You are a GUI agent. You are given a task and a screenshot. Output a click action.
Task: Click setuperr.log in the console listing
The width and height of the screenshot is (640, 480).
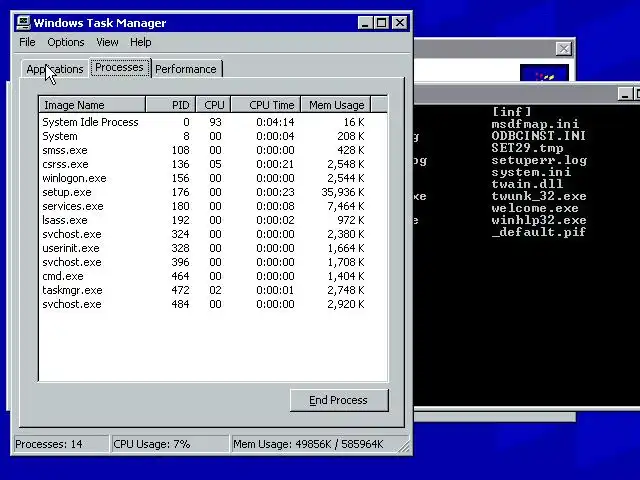(x=539, y=160)
